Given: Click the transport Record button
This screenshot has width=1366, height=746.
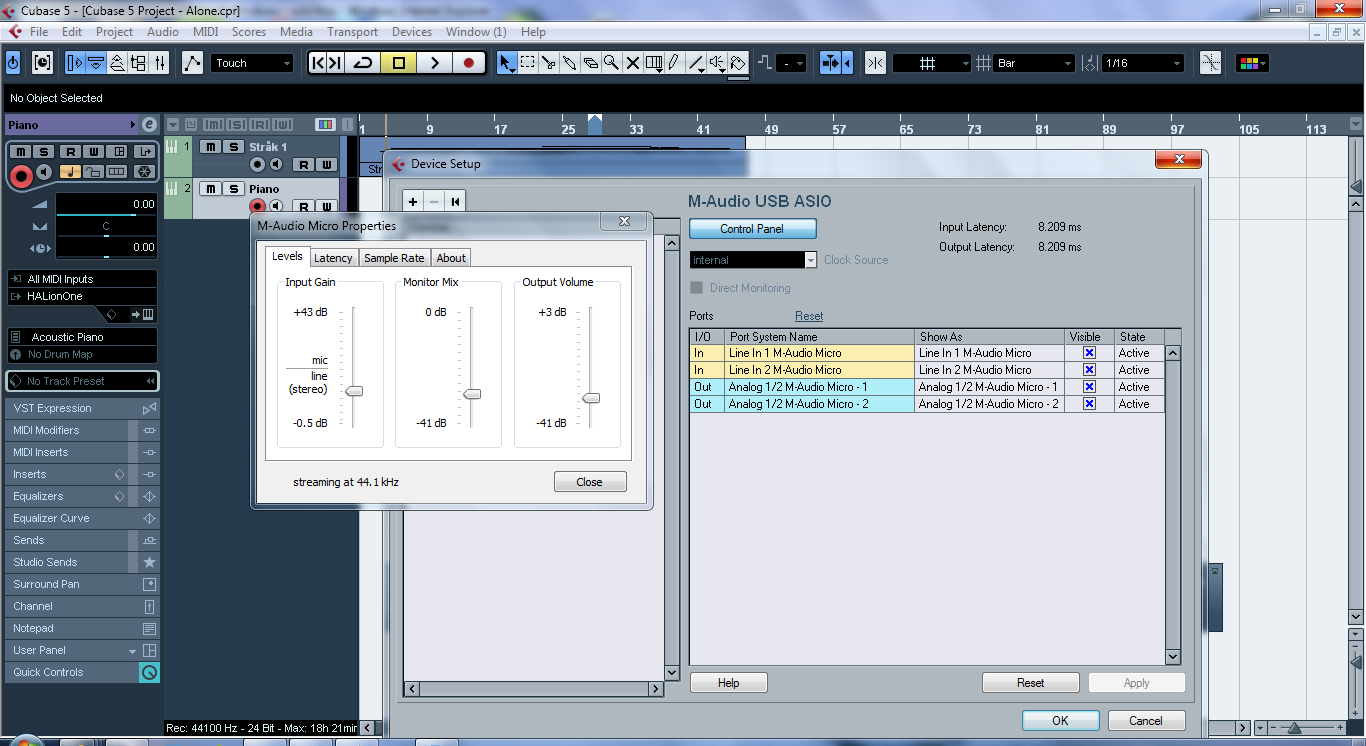Looking at the screenshot, I should click(x=468, y=63).
